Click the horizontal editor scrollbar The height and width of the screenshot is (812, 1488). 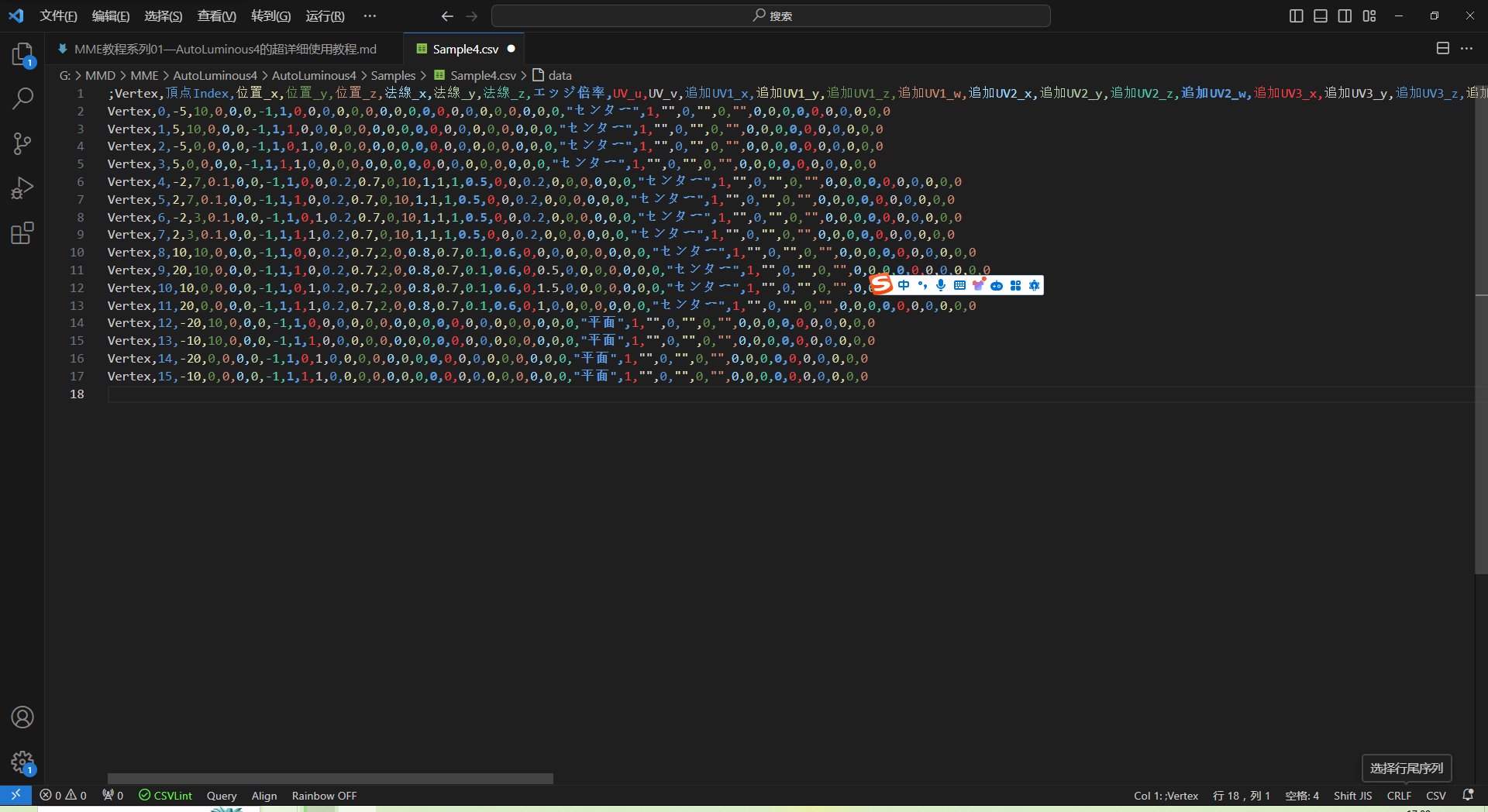click(330, 778)
